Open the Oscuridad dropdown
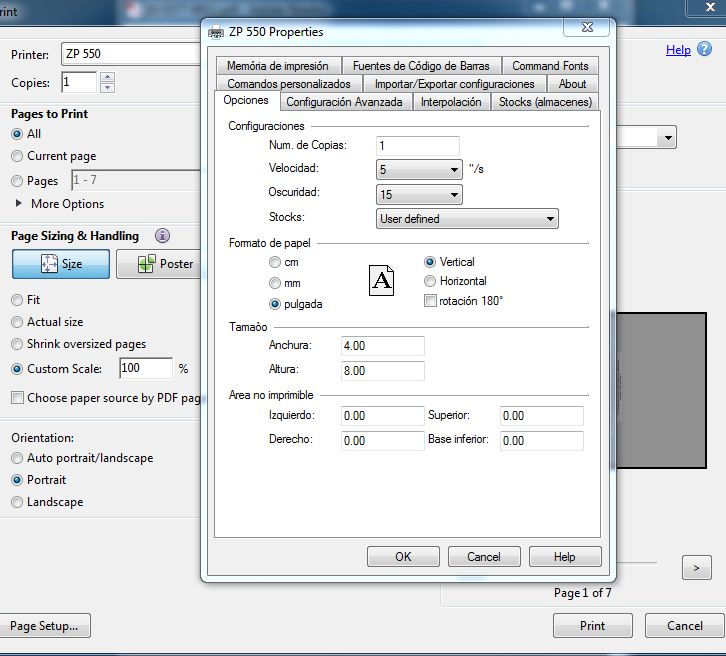726x656 pixels. click(419, 195)
